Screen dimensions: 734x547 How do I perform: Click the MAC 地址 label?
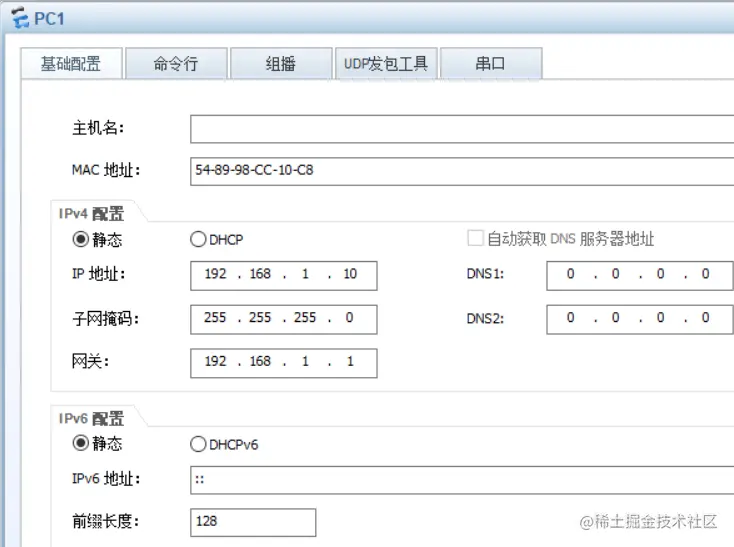click(106, 170)
